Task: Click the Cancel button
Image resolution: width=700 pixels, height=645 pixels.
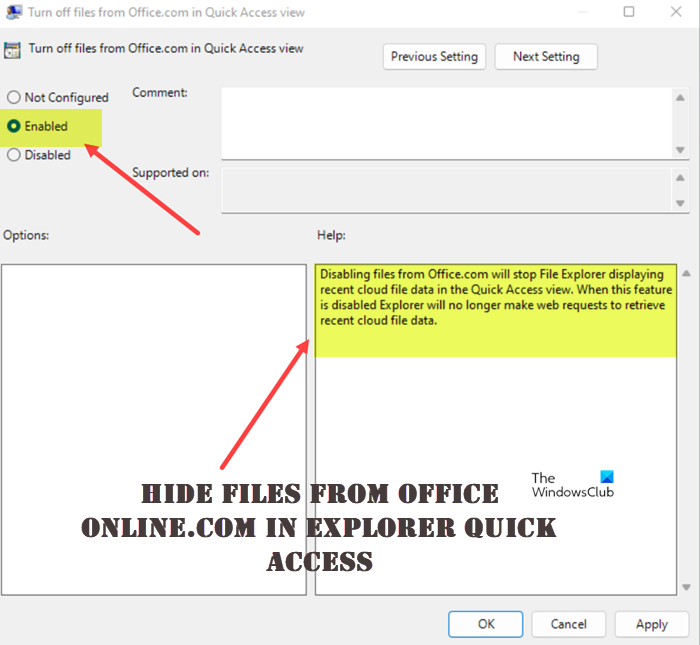Action: 568,624
